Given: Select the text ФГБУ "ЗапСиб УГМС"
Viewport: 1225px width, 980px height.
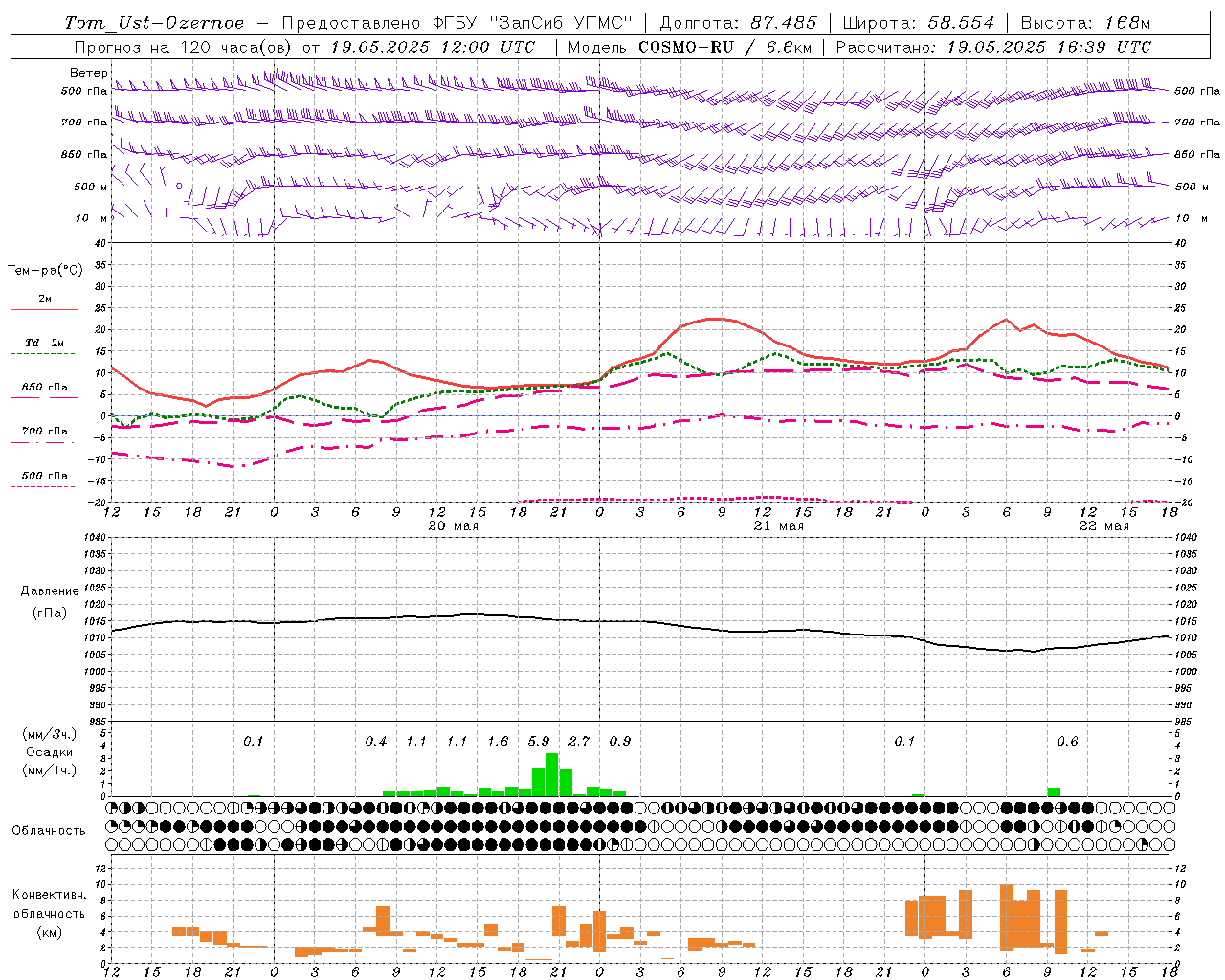Looking at the screenshot, I should coord(533,23).
